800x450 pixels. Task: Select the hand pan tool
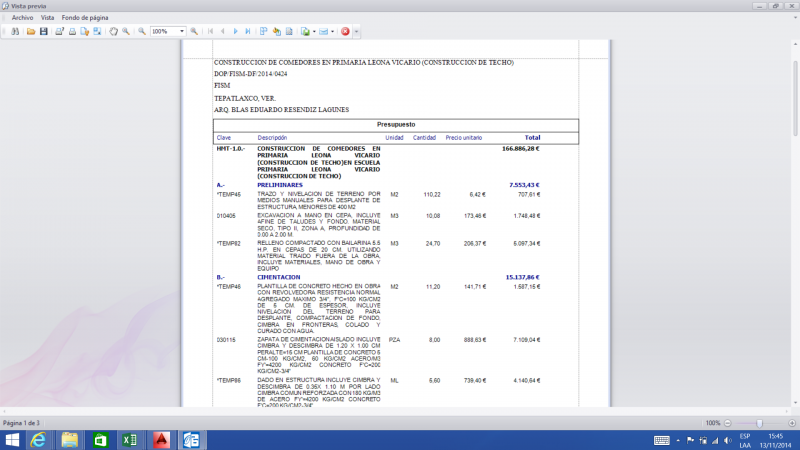tap(113, 31)
